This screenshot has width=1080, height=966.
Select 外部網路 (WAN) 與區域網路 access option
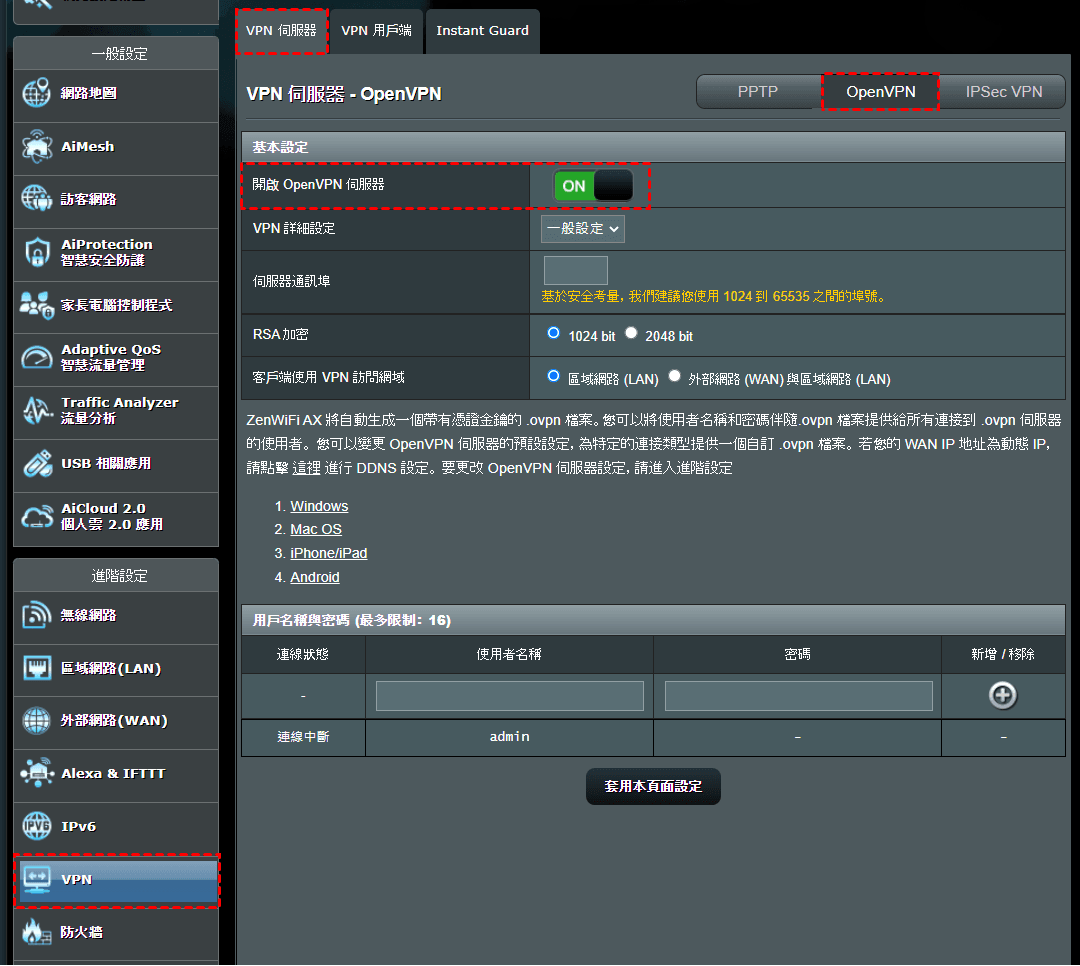[x=675, y=377]
